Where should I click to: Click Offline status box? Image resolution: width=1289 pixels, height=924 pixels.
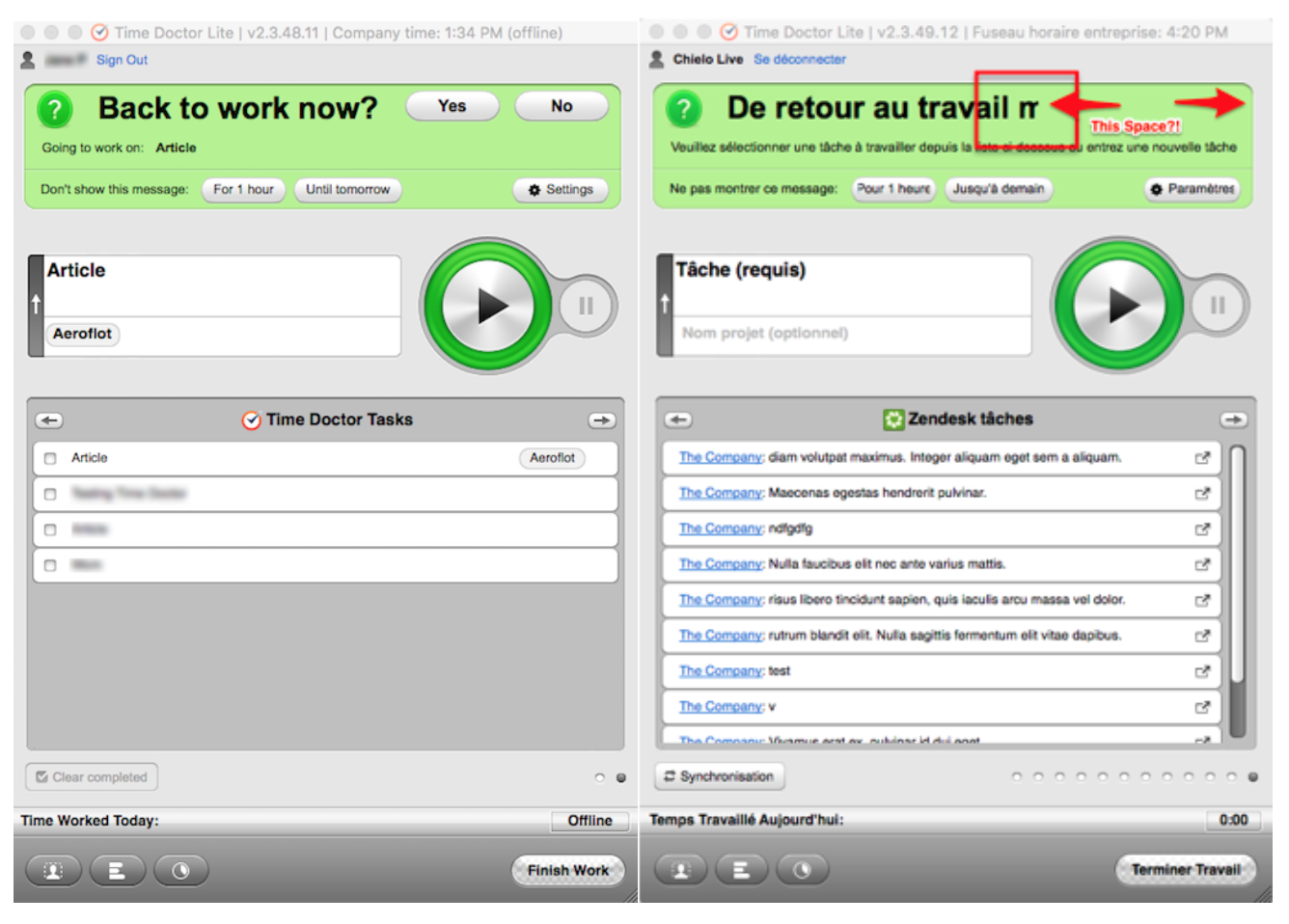click(x=590, y=821)
